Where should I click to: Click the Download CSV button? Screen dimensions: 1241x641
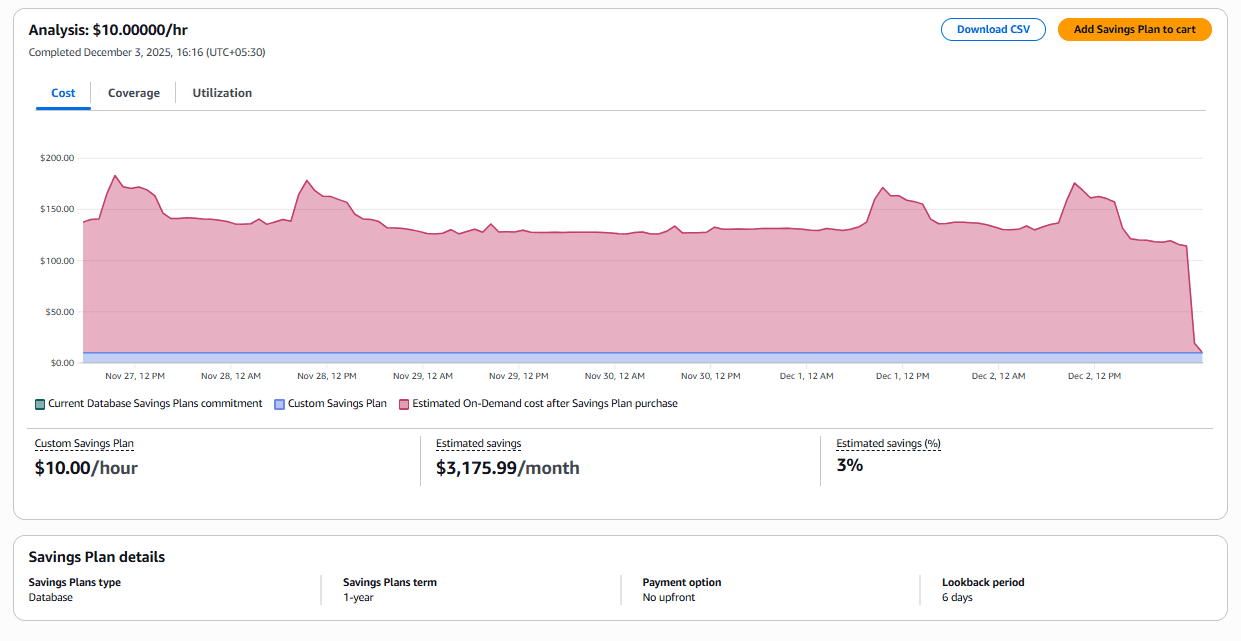click(993, 29)
